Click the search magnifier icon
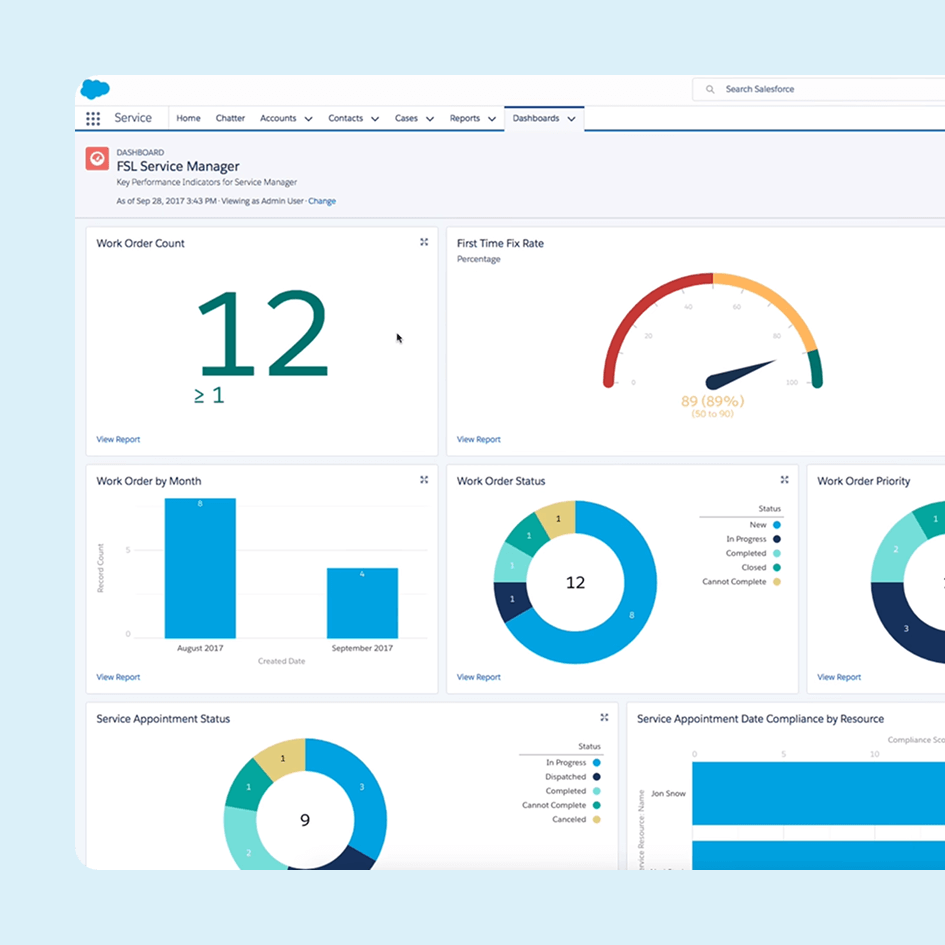The width and height of the screenshot is (945, 945). coord(710,89)
